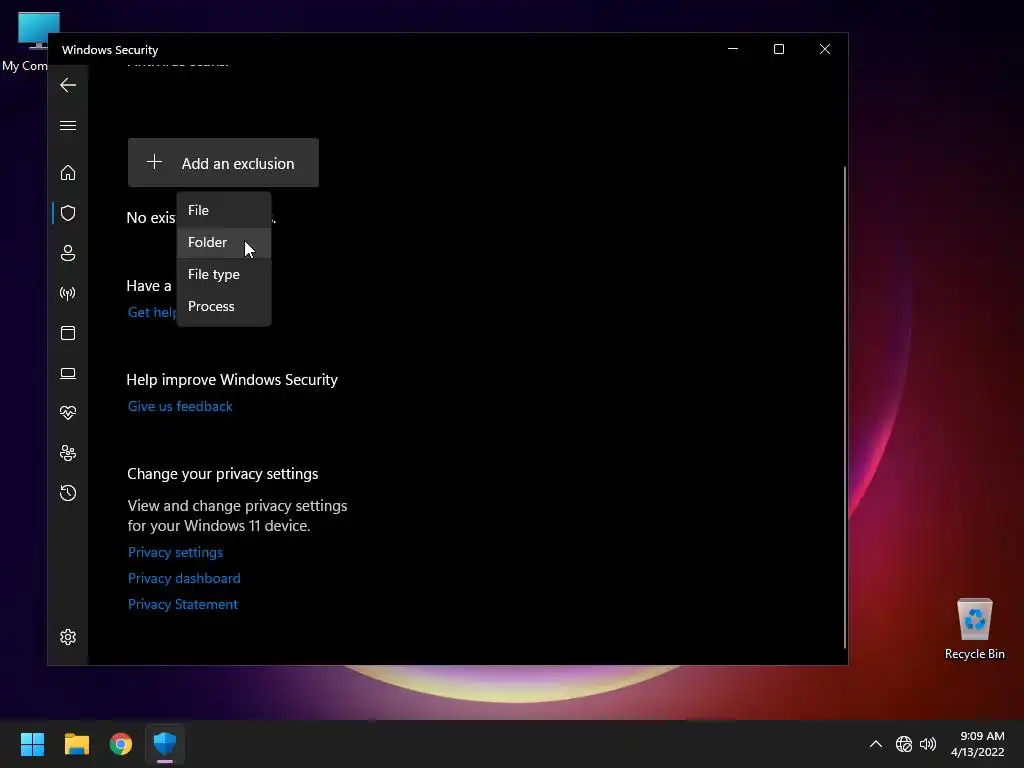Open Protection history clock icon
Viewport: 1024px width, 768px height.
coord(68,492)
